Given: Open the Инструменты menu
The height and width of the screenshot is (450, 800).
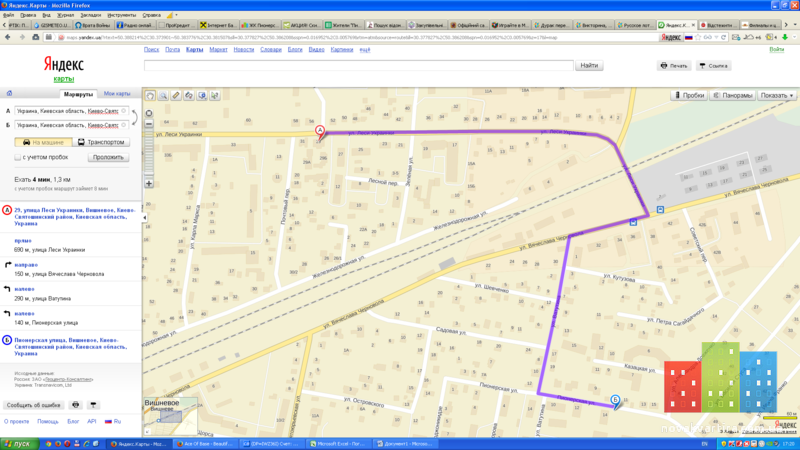Looking at the screenshot, I should [x=122, y=15].
